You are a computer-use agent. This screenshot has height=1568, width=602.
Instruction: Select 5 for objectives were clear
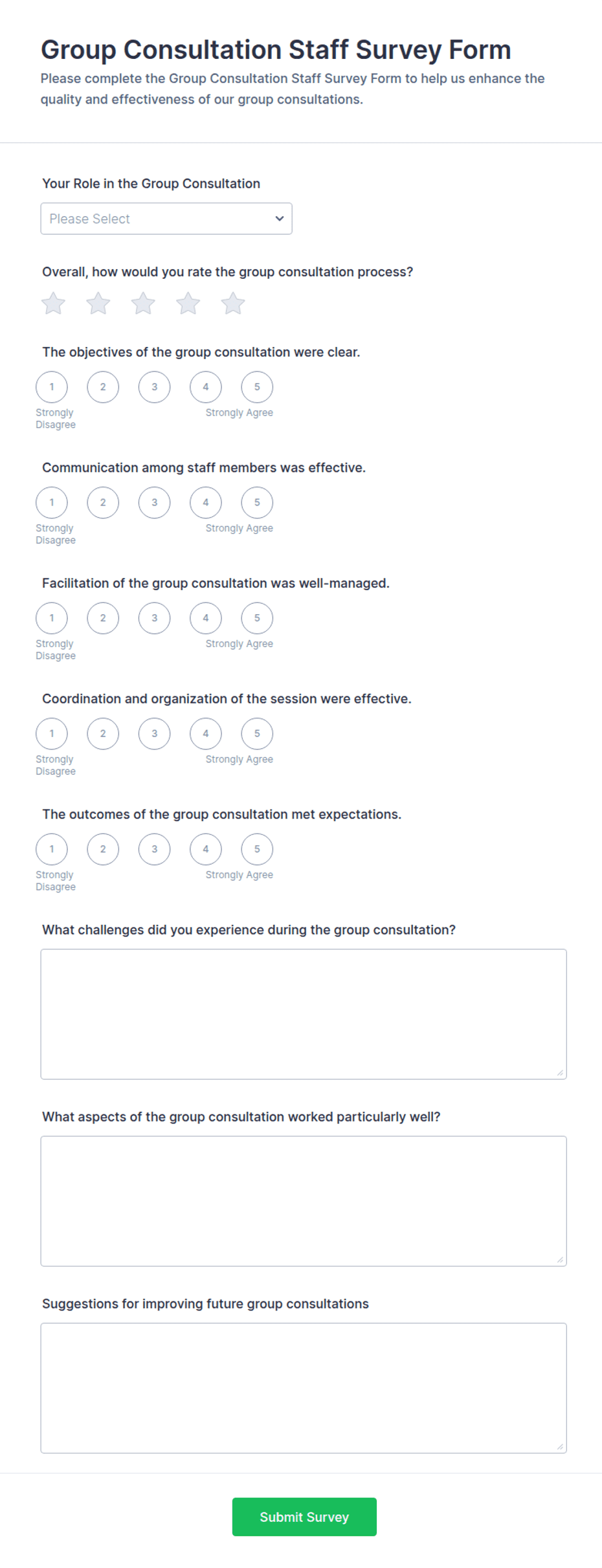(x=257, y=387)
